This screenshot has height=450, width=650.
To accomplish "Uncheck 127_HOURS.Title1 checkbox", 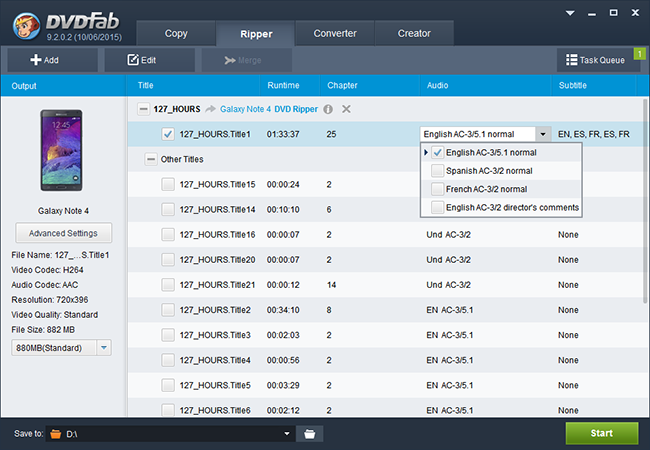I will pyautogui.click(x=168, y=134).
